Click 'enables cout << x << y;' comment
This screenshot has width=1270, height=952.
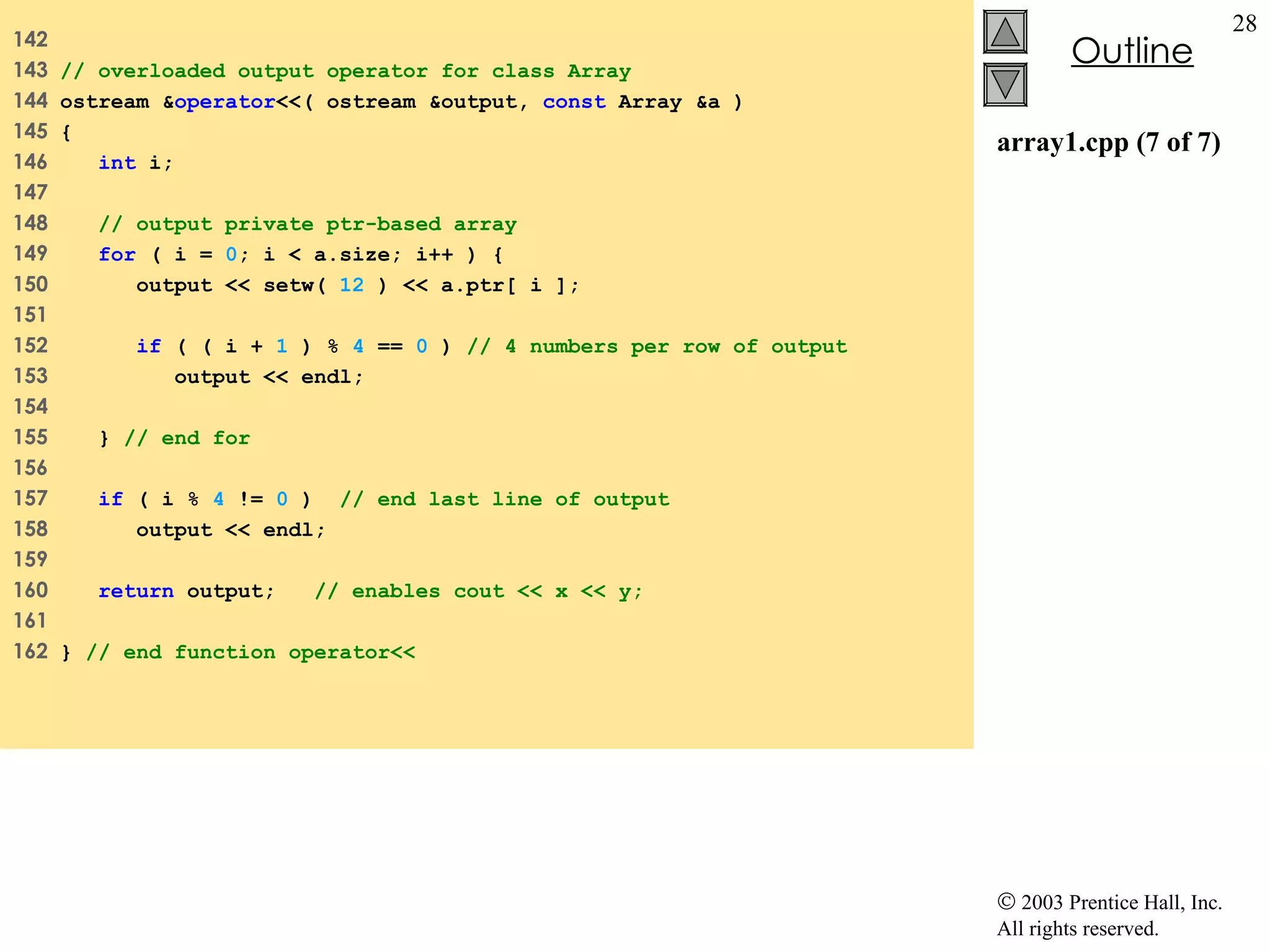tap(479, 591)
